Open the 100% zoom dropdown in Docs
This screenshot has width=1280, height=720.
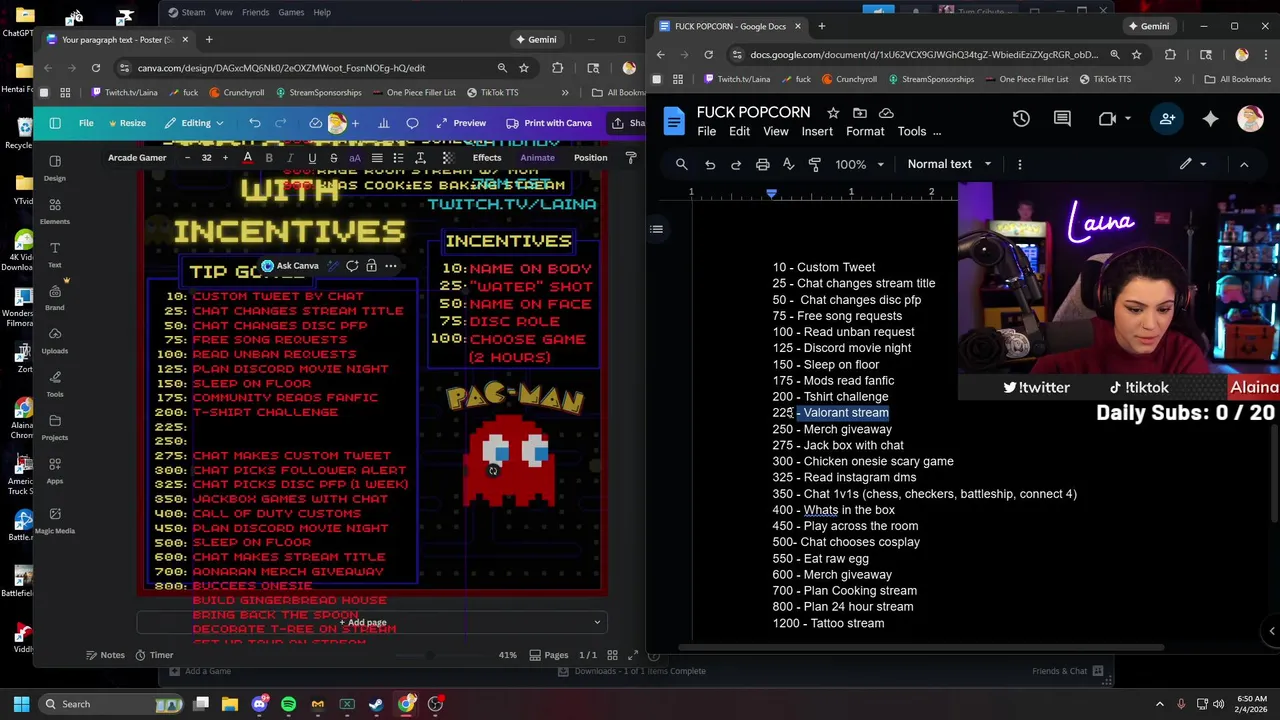tap(860, 164)
